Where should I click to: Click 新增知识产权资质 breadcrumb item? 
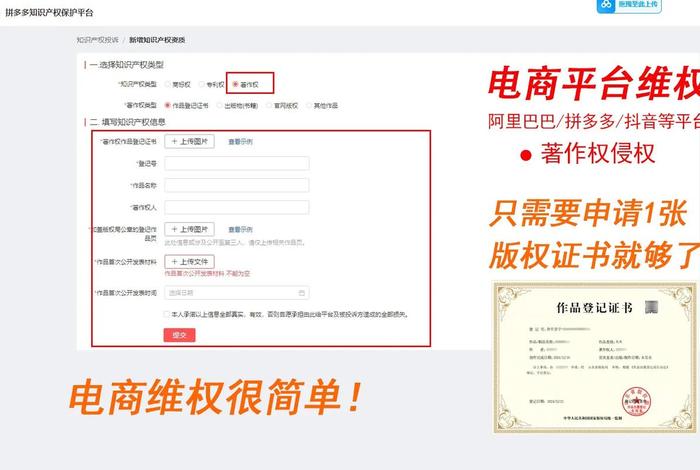click(157, 40)
